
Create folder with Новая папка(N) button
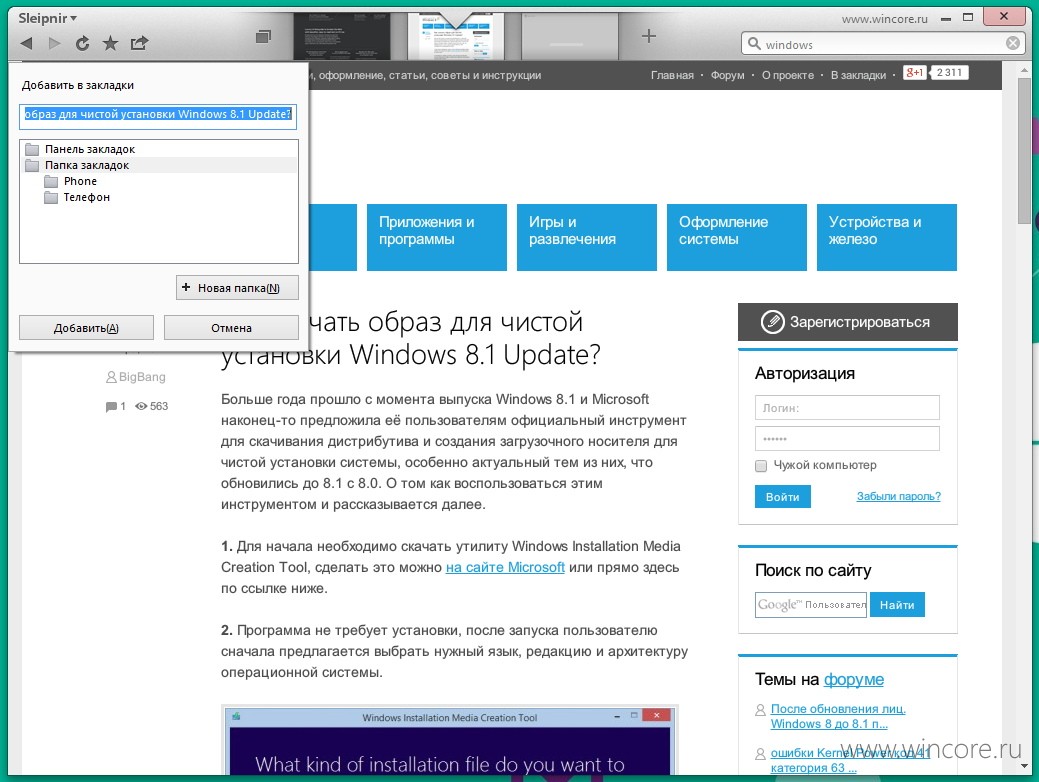(x=237, y=288)
